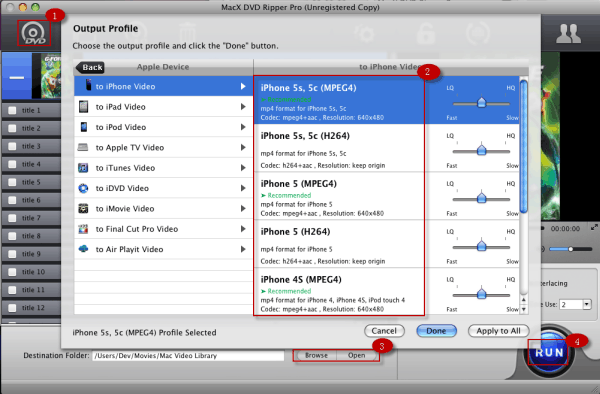Click the Open folder button
Image resolution: width=600 pixels, height=394 pixels.
tap(356, 355)
